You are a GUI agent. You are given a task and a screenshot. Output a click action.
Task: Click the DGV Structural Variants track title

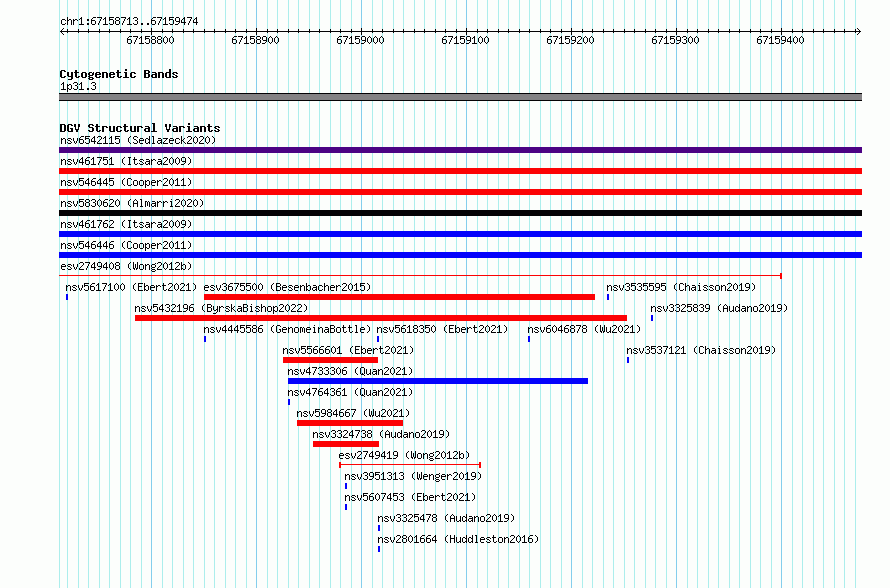(140, 128)
